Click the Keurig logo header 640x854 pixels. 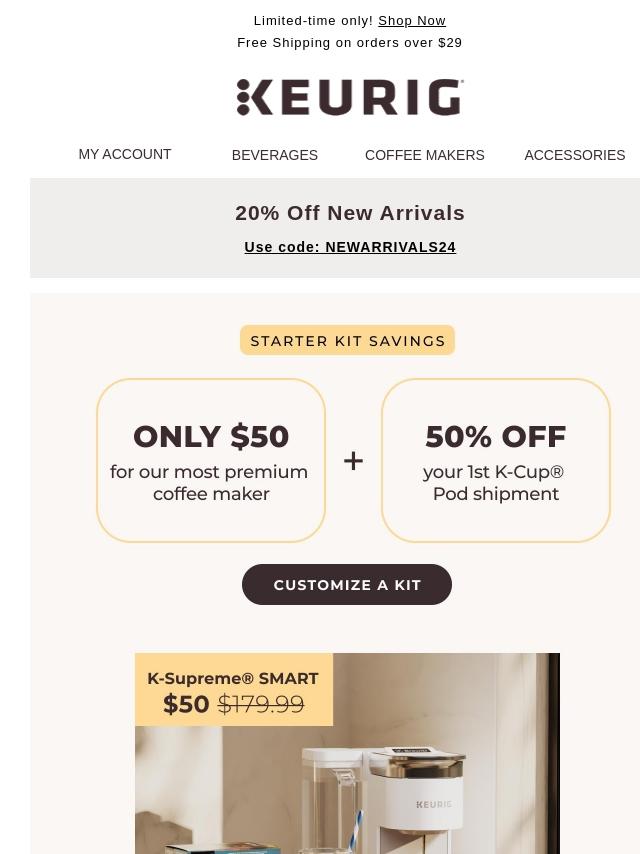pos(350,97)
